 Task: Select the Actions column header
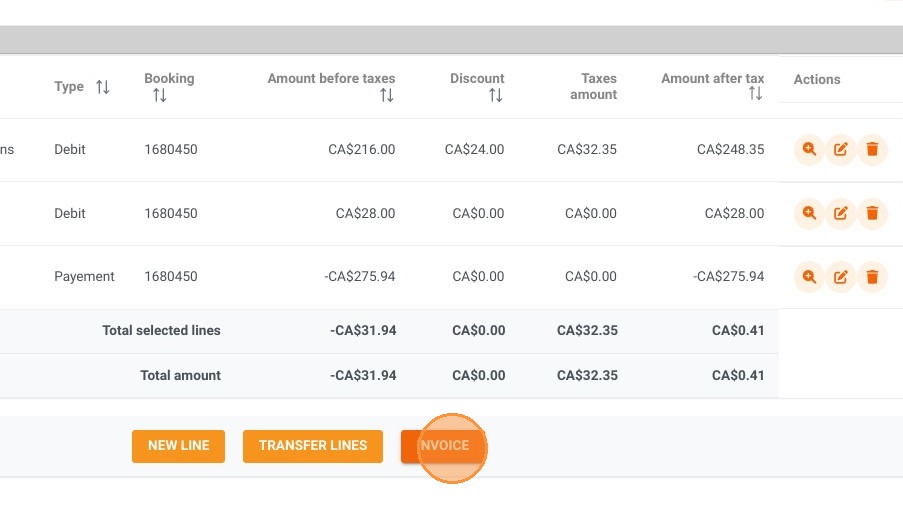(817, 79)
